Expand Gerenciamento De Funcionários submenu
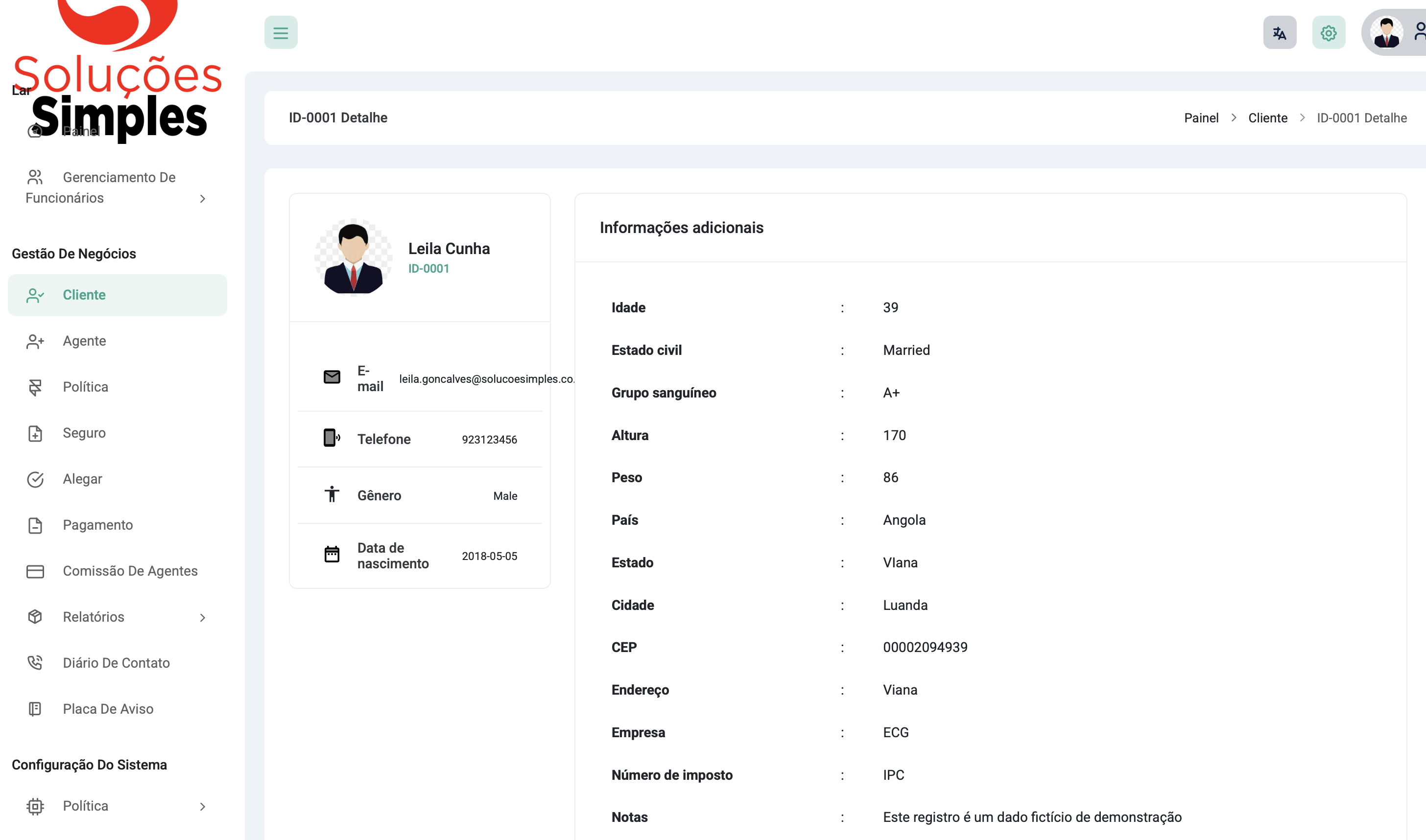This screenshot has width=1426, height=840. point(203,198)
